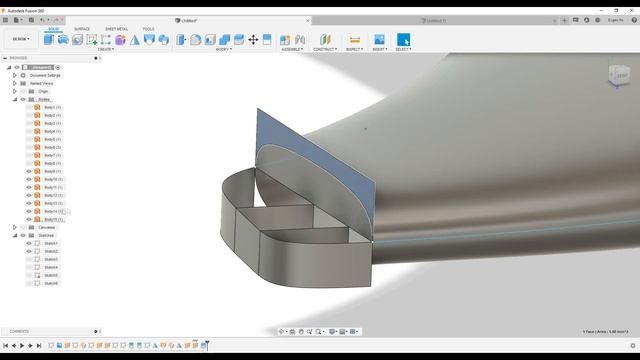The width and height of the screenshot is (640, 360).
Task: Toggle visibility of Body14
Action: 29,211
